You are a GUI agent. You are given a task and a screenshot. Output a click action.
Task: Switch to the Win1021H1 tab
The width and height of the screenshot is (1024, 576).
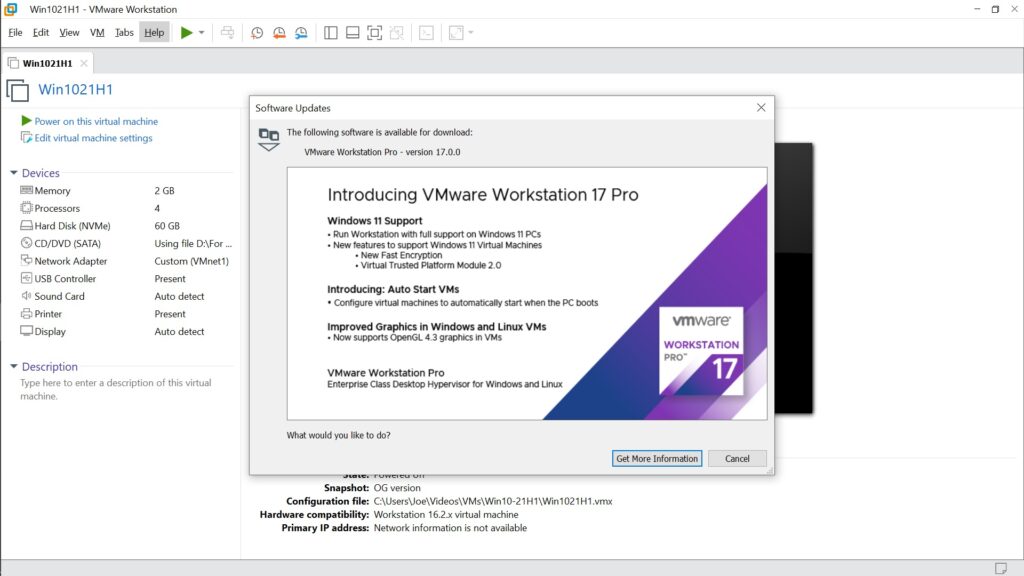pos(47,63)
